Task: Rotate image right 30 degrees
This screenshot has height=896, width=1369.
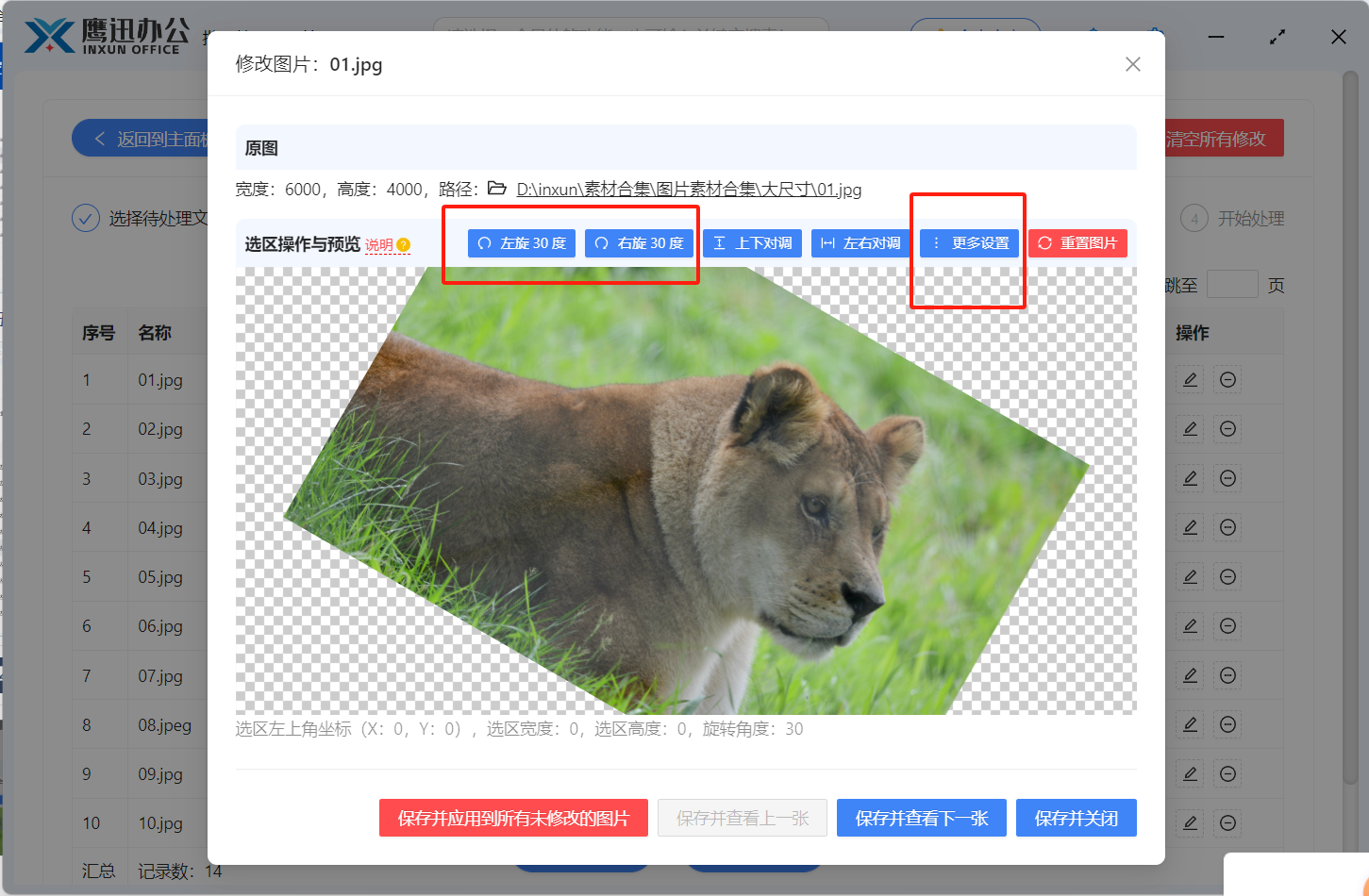Action: point(640,243)
